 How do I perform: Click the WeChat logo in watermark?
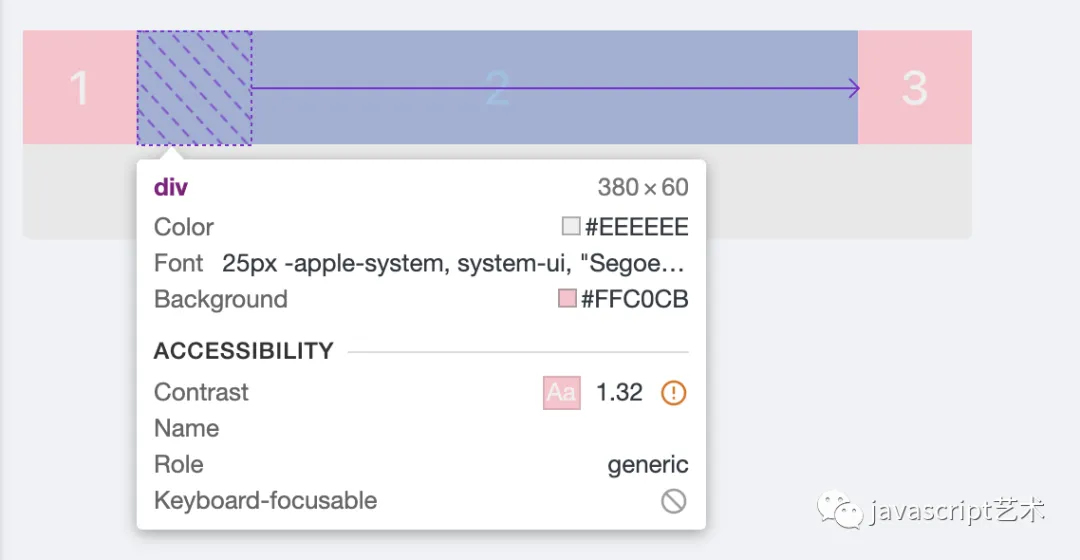pyautogui.click(x=840, y=509)
